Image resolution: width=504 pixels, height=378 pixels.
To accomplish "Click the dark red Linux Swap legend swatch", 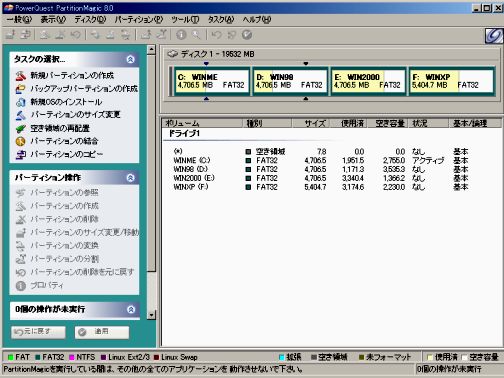I will click(156, 357).
